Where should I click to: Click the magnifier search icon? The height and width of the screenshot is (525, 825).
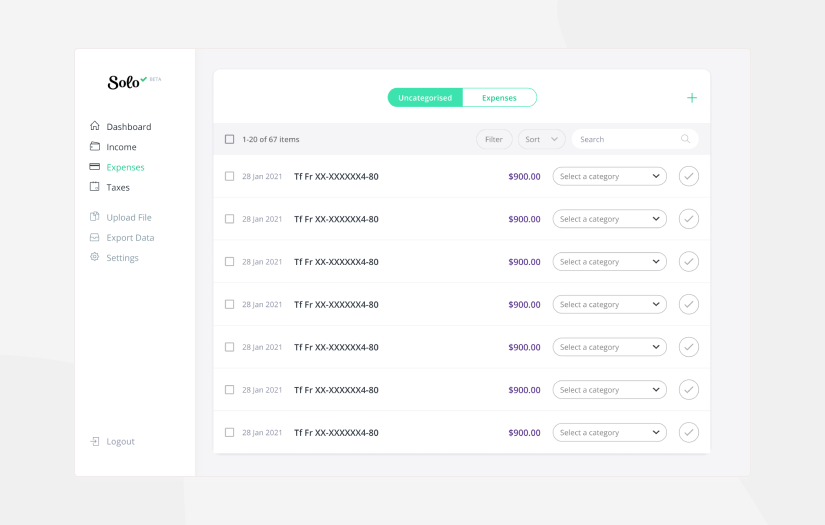click(685, 139)
